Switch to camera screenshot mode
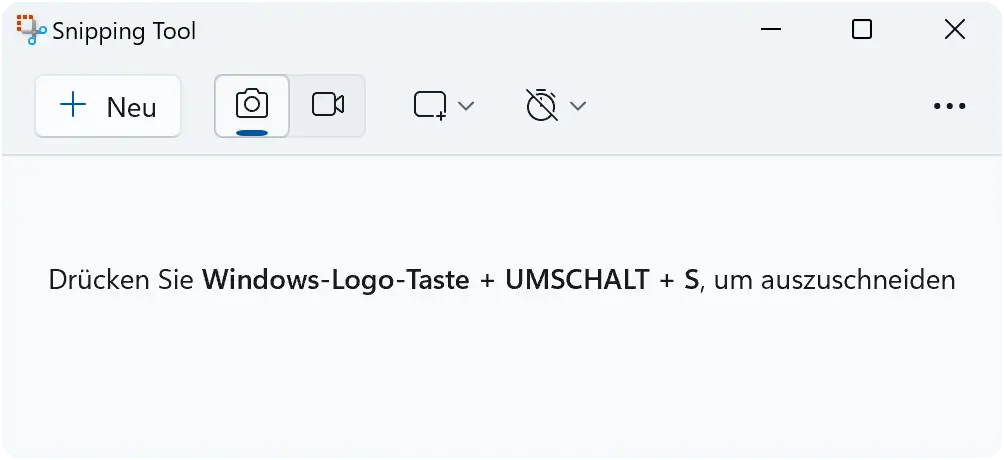This screenshot has width=1004, height=460. tap(252, 106)
